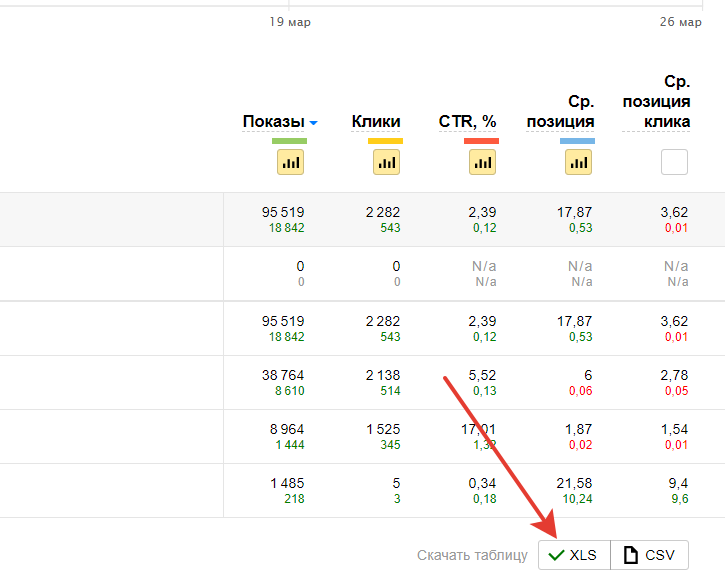The height and width of the screenshot is (586, 725).
Task: Toggle chart icon under CTR, % column
Action: 482,162
